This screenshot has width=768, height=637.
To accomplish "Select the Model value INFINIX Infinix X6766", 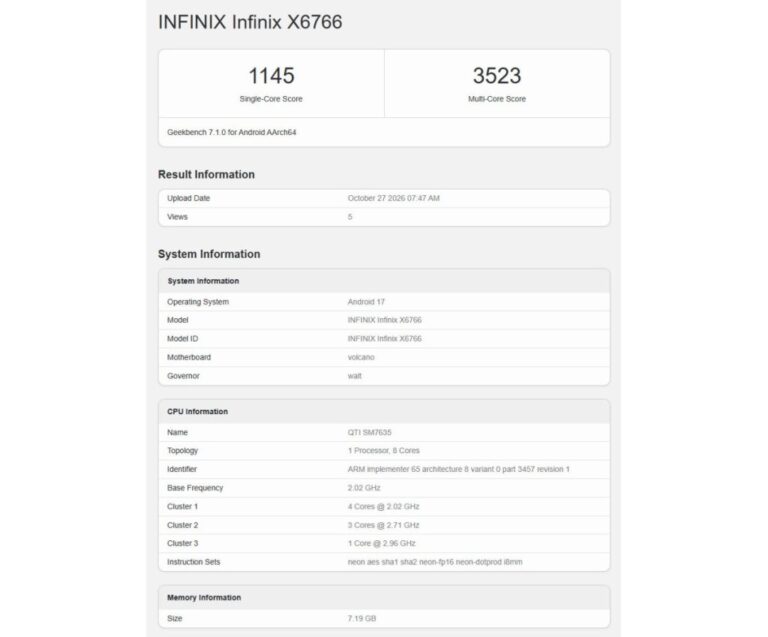I will click(384, 320).
